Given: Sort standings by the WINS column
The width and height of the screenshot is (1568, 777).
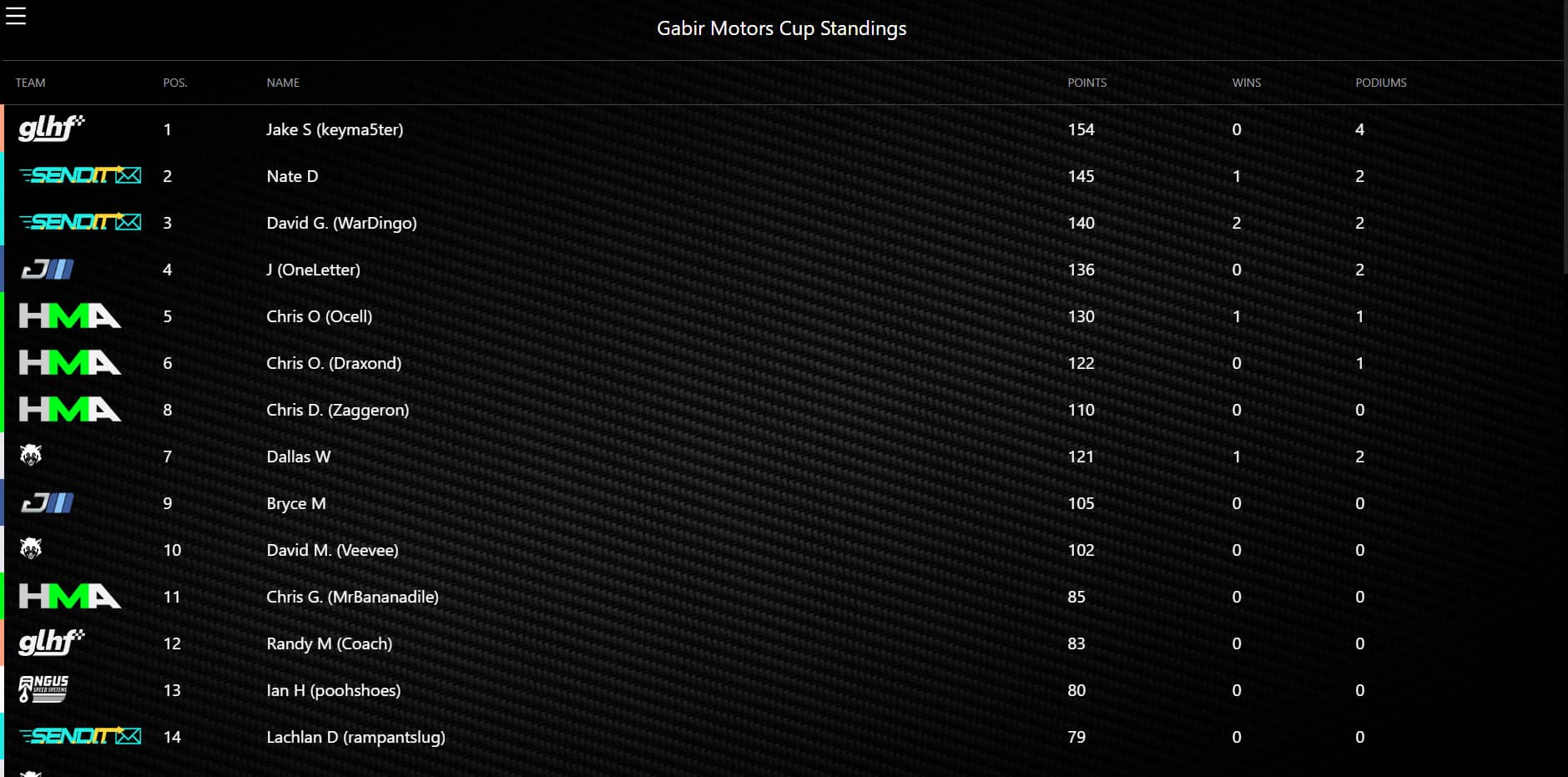Looking at the screenshot, I should [1246, 83].
